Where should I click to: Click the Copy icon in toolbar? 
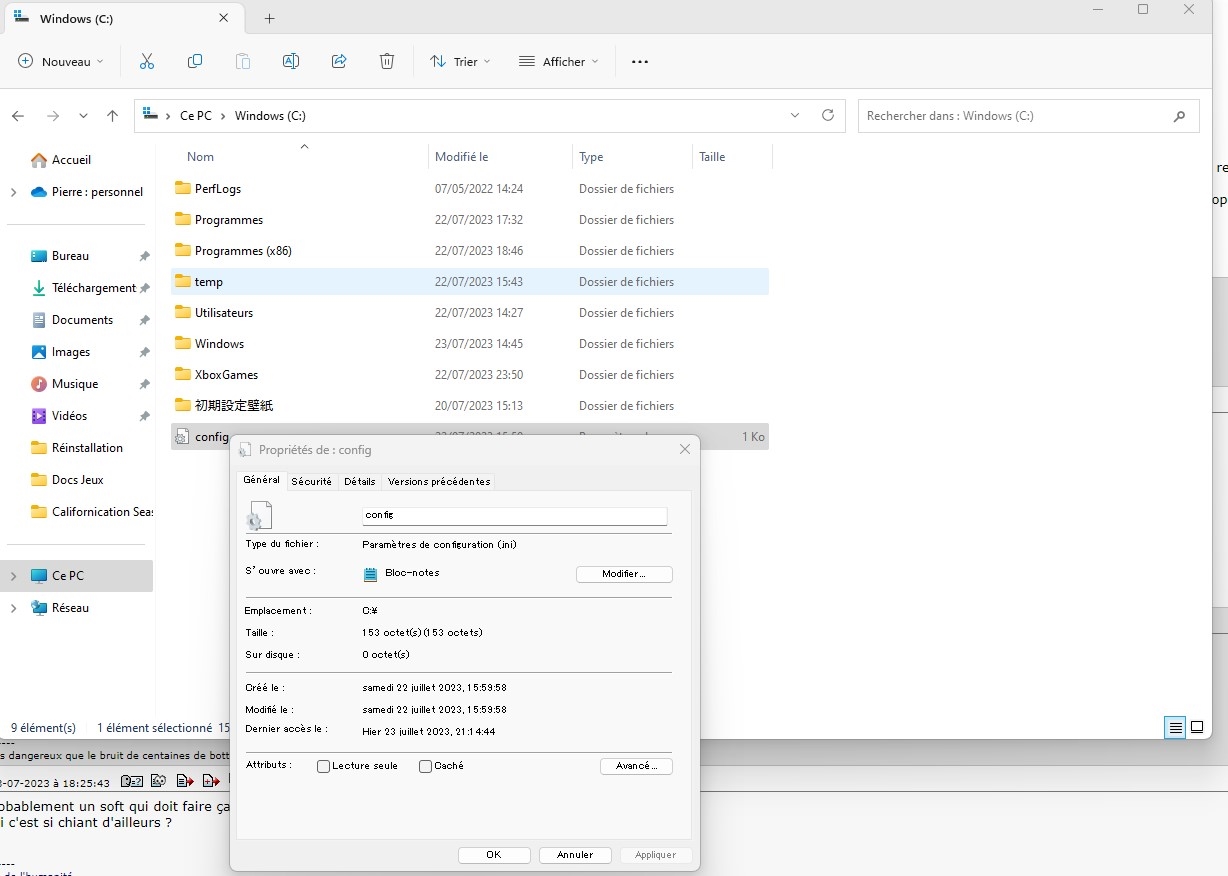(195, 62)
